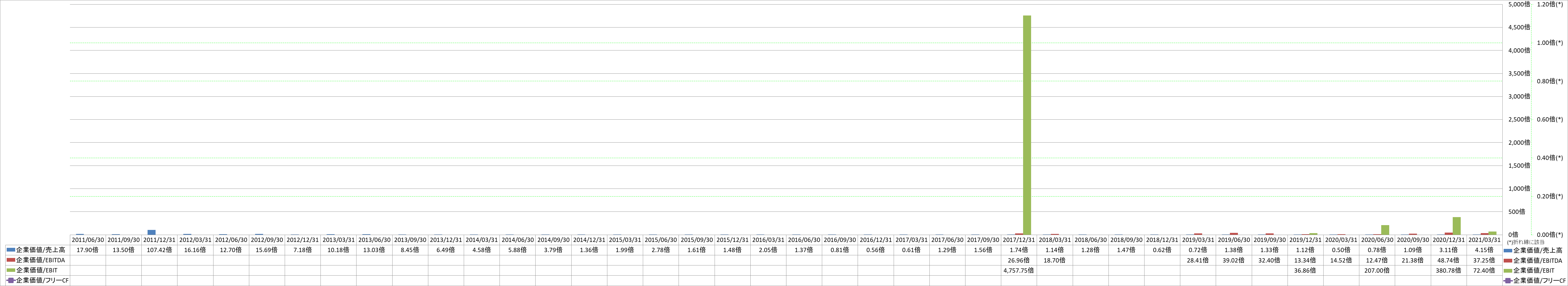This screenshot has height=286, width=1568.
Task: Click the green EBIT bar above 2020/06/30
Action: [1385, 230]
